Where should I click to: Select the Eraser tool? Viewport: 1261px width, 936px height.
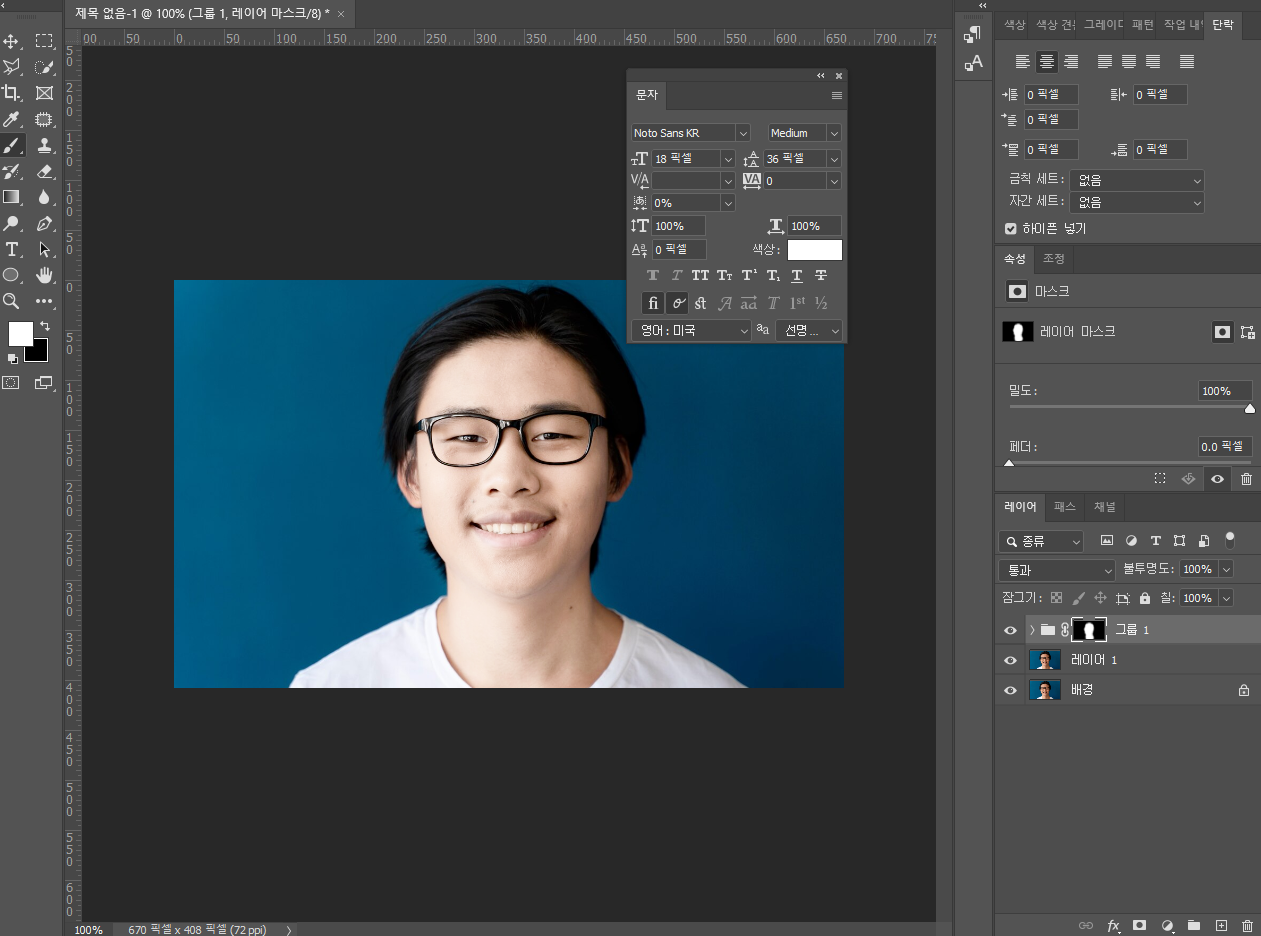[x=44, y=171]
